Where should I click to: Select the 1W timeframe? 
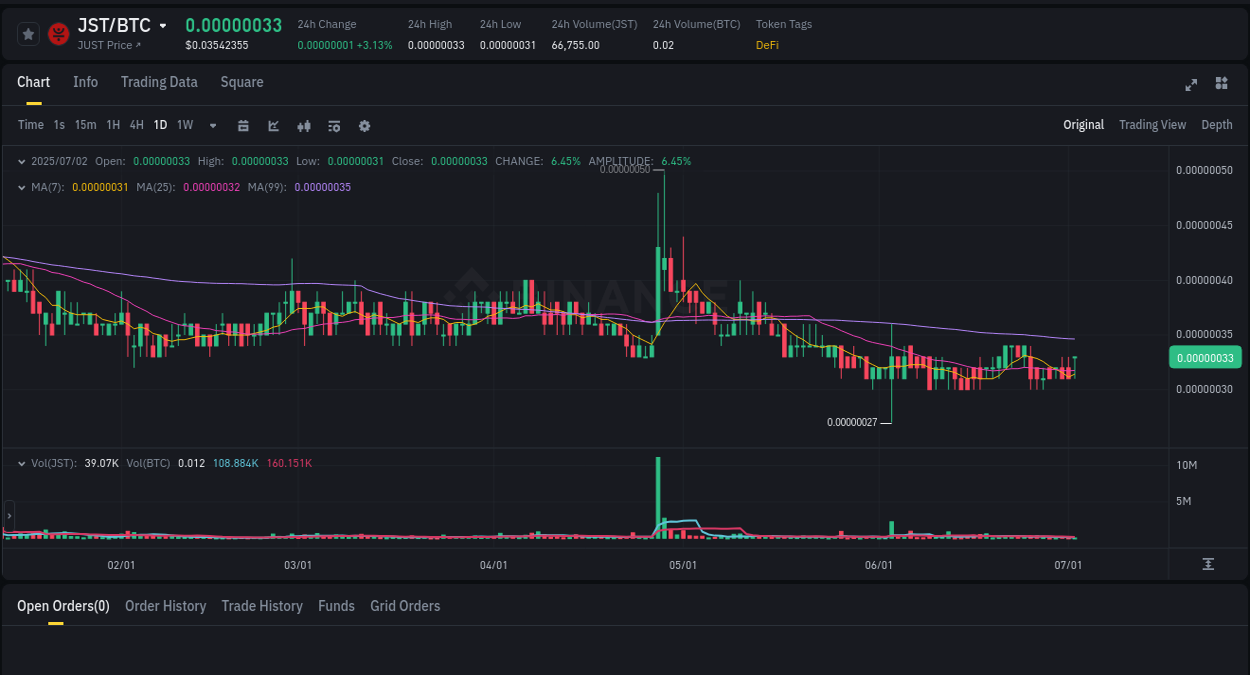coord(184,125)
